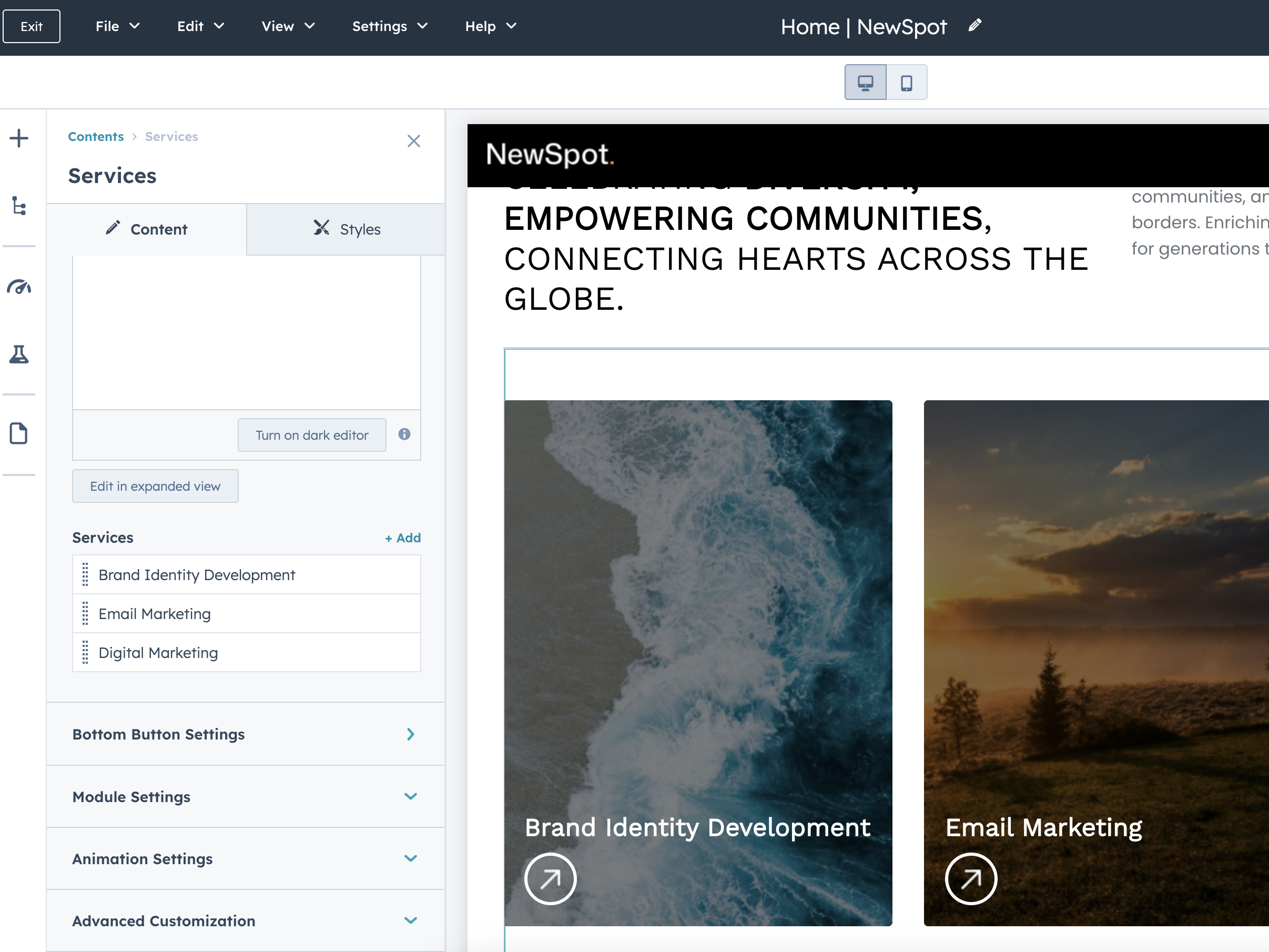This screenshot has height=952, width=1269.
Task: Open Bottom Button Settings panel
Action: coord(246,735)
